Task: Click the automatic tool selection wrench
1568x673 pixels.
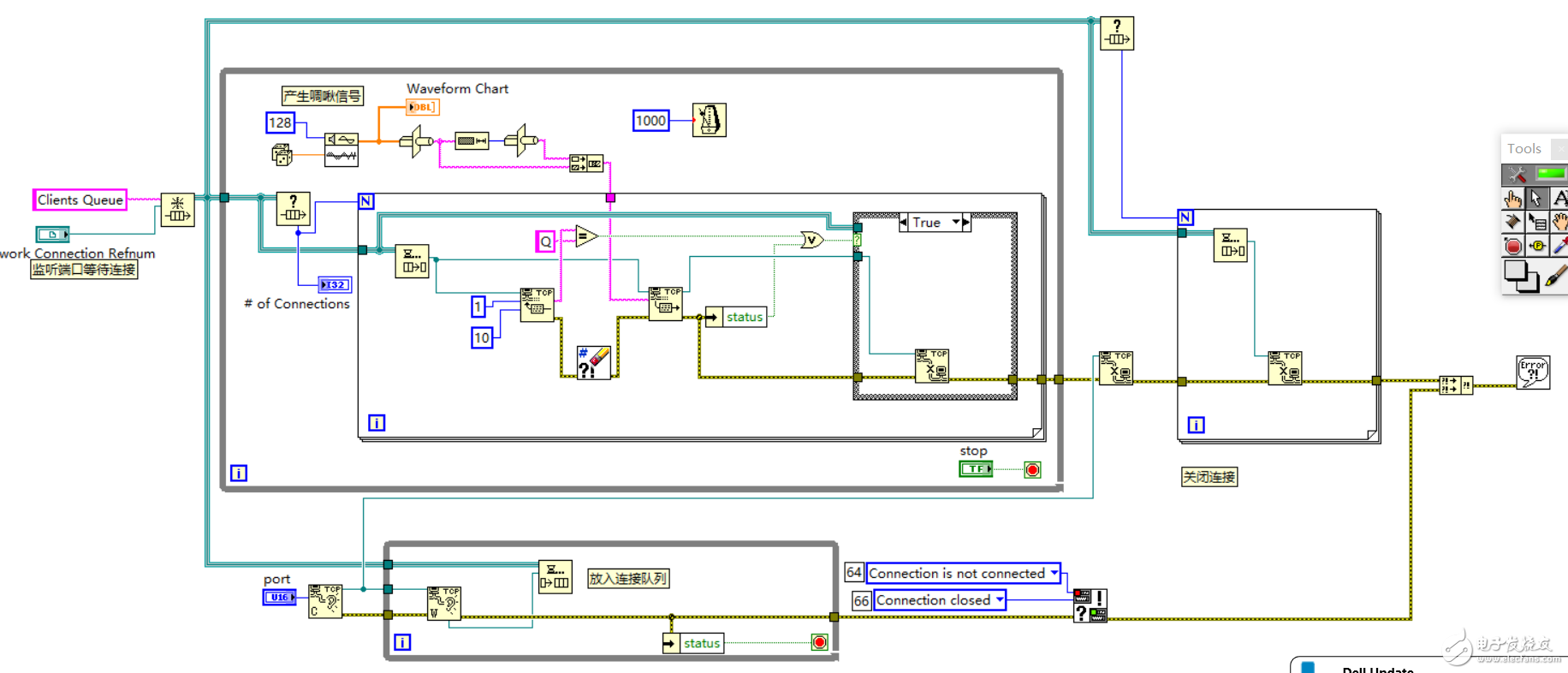Action: coord(1517,175)
